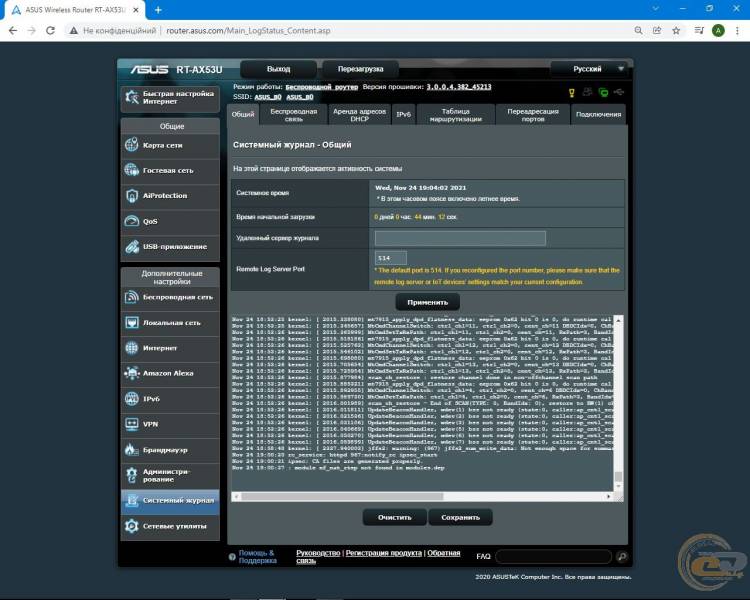Switch to the Общий log tab

click(243, 114)
